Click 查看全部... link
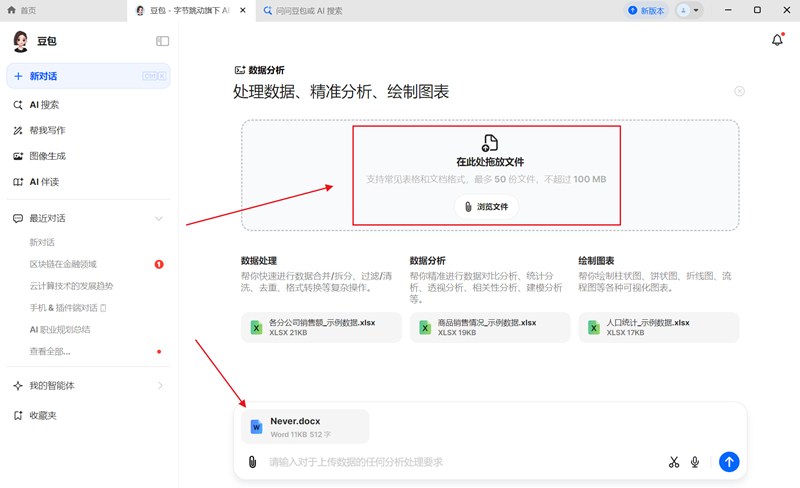This screenshot has height=488, width=800. 49,352
